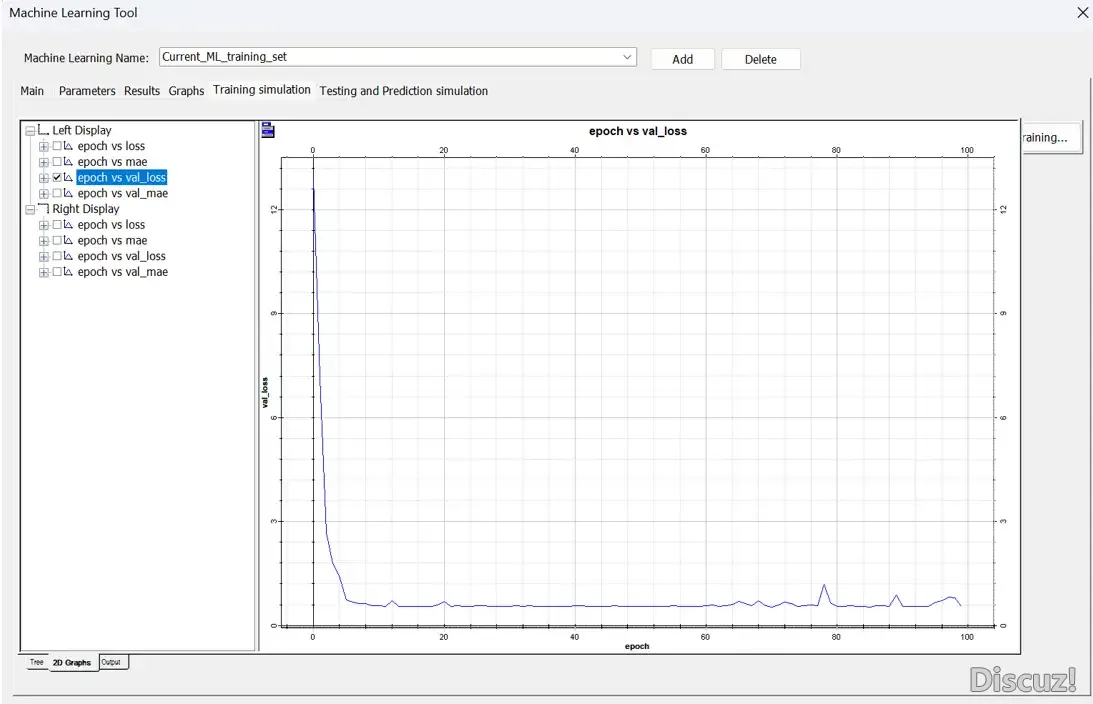Click the epoch vs val_loss graph title
1093x704 pixels.
638,131
